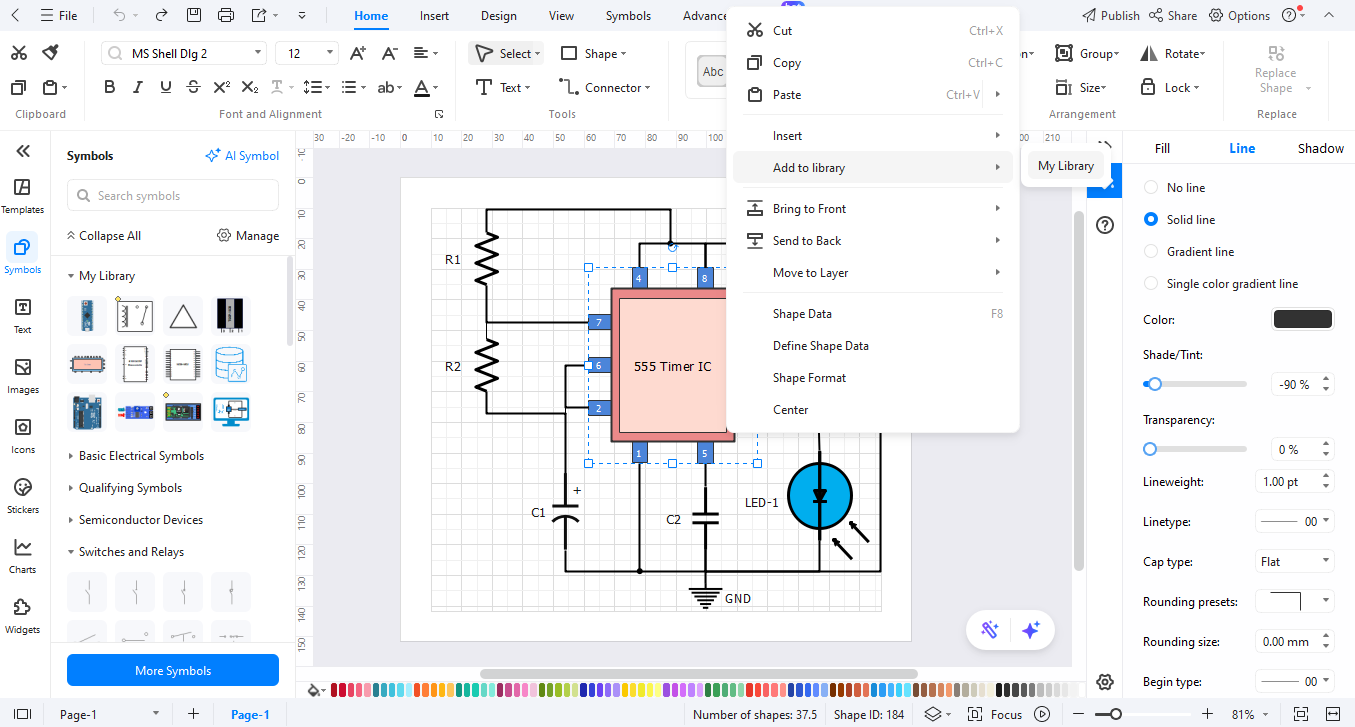This screenshot has height=727, width=1355.
Task: Click the Save icon in title bar
Action: [x=194, y=15]
